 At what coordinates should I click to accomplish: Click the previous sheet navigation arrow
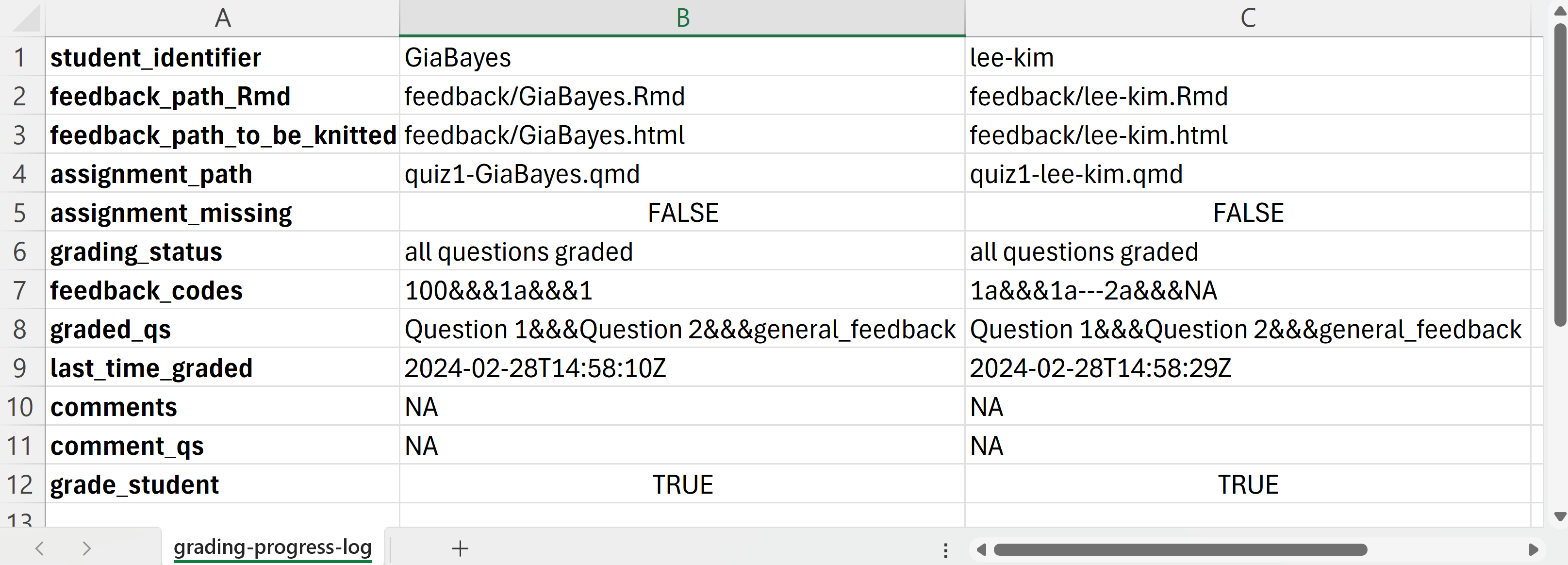[x=40, y=548]
